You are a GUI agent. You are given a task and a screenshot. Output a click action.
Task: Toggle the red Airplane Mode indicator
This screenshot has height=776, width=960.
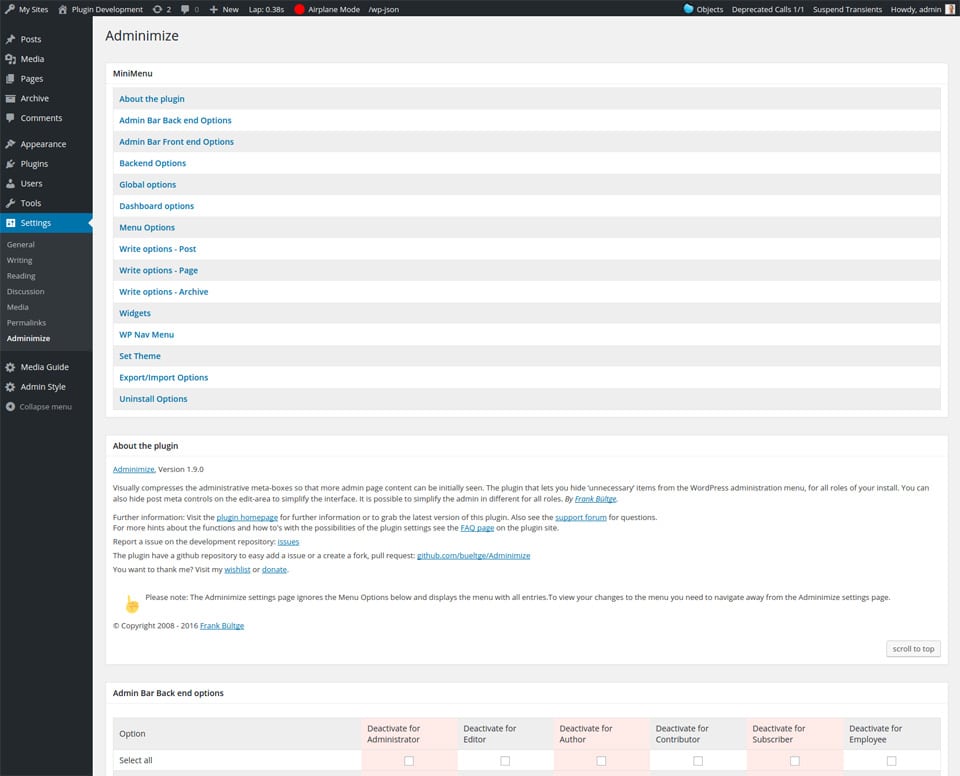pyautogui.click(x=299, y=9)
